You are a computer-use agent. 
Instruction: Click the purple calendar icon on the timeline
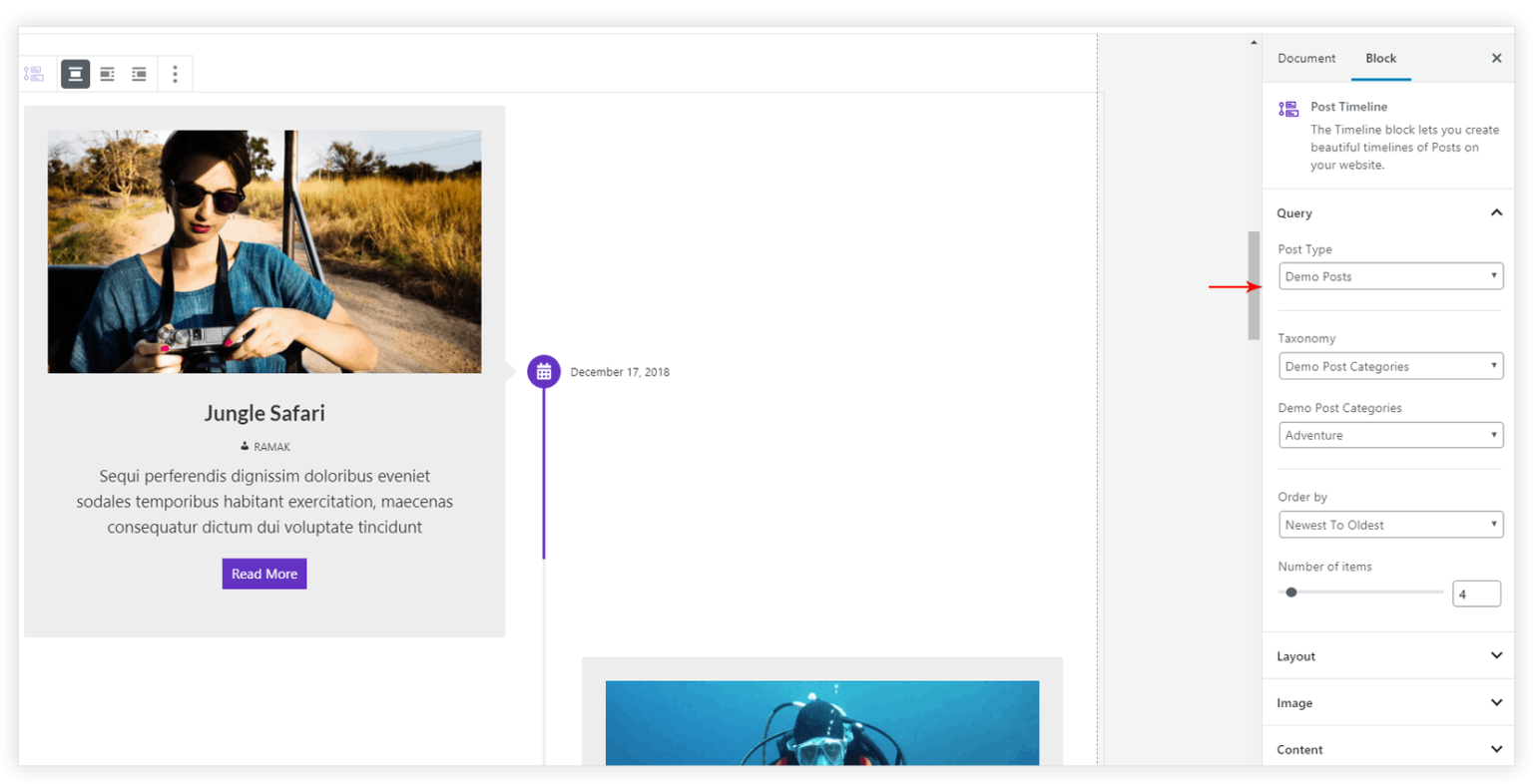pyautogui.click(x=544, y=372)
